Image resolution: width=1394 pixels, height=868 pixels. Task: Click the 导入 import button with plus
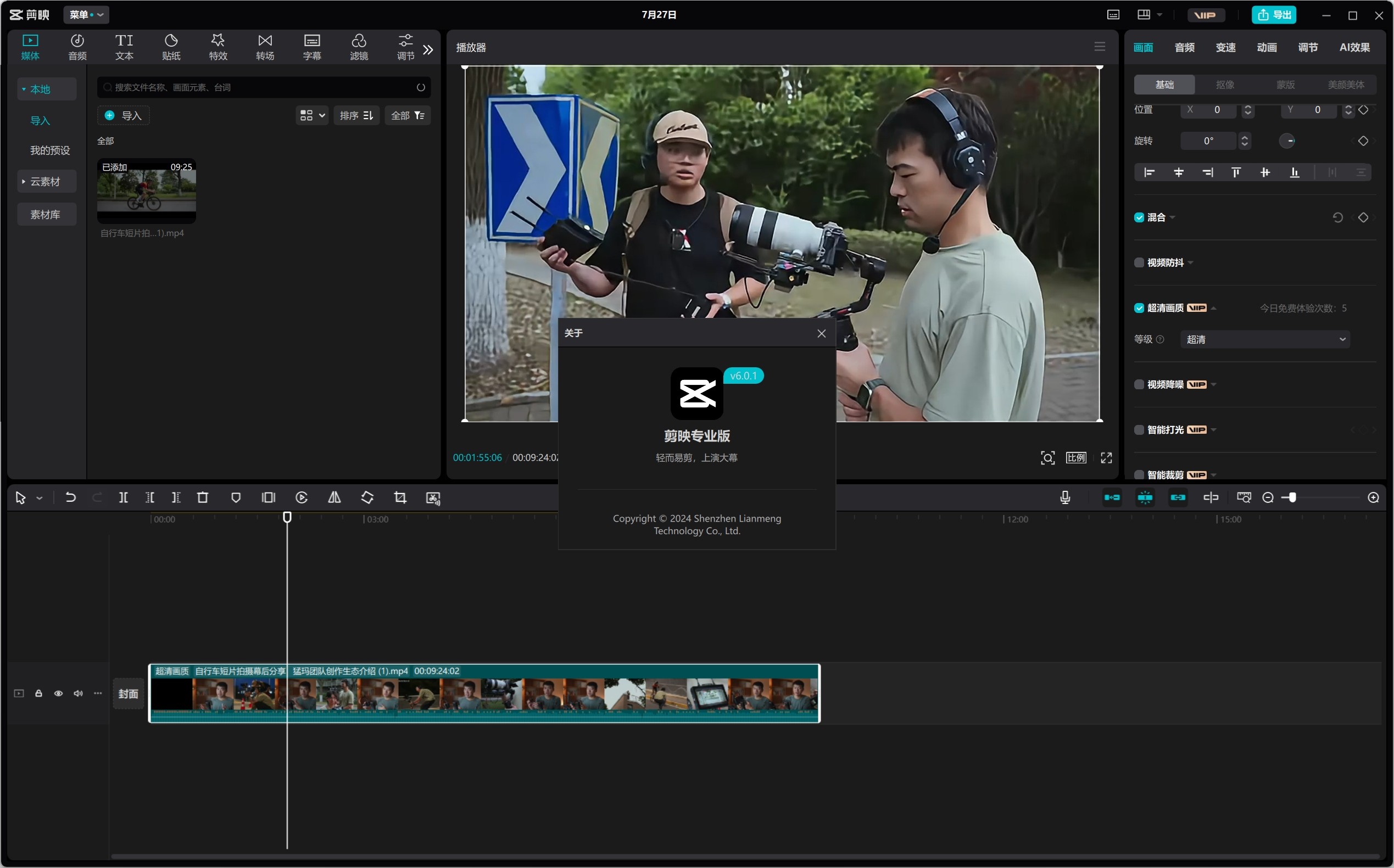coord(124,115)
